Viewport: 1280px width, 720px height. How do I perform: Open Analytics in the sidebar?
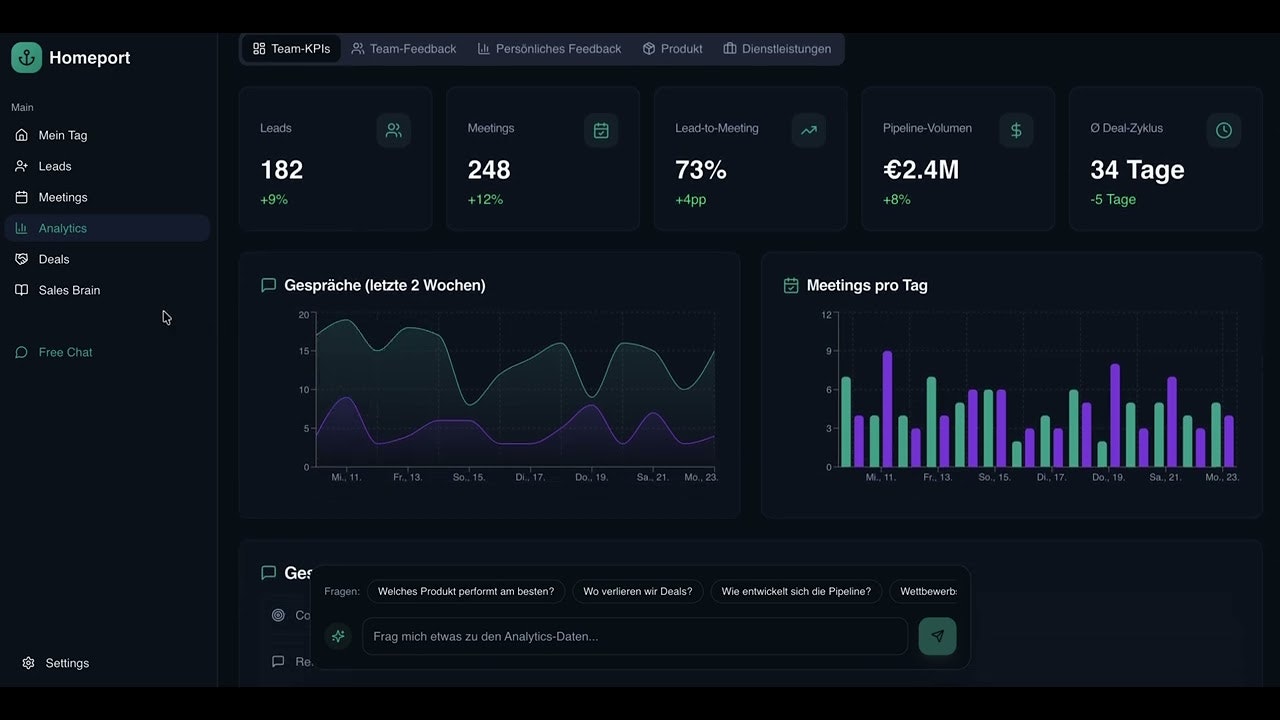point(107,228)
